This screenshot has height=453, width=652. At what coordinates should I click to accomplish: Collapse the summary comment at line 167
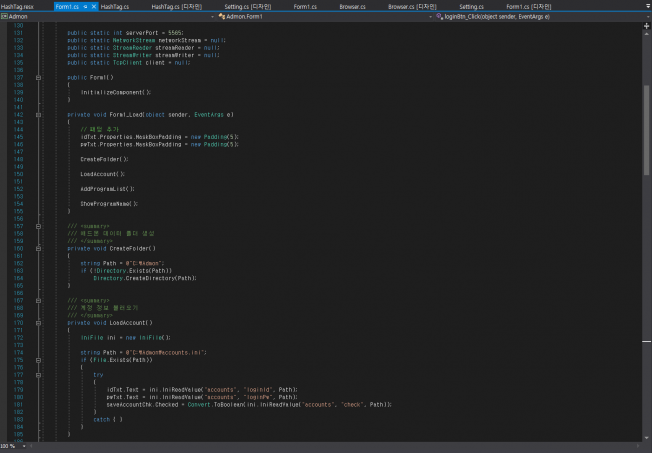(38, 301)
